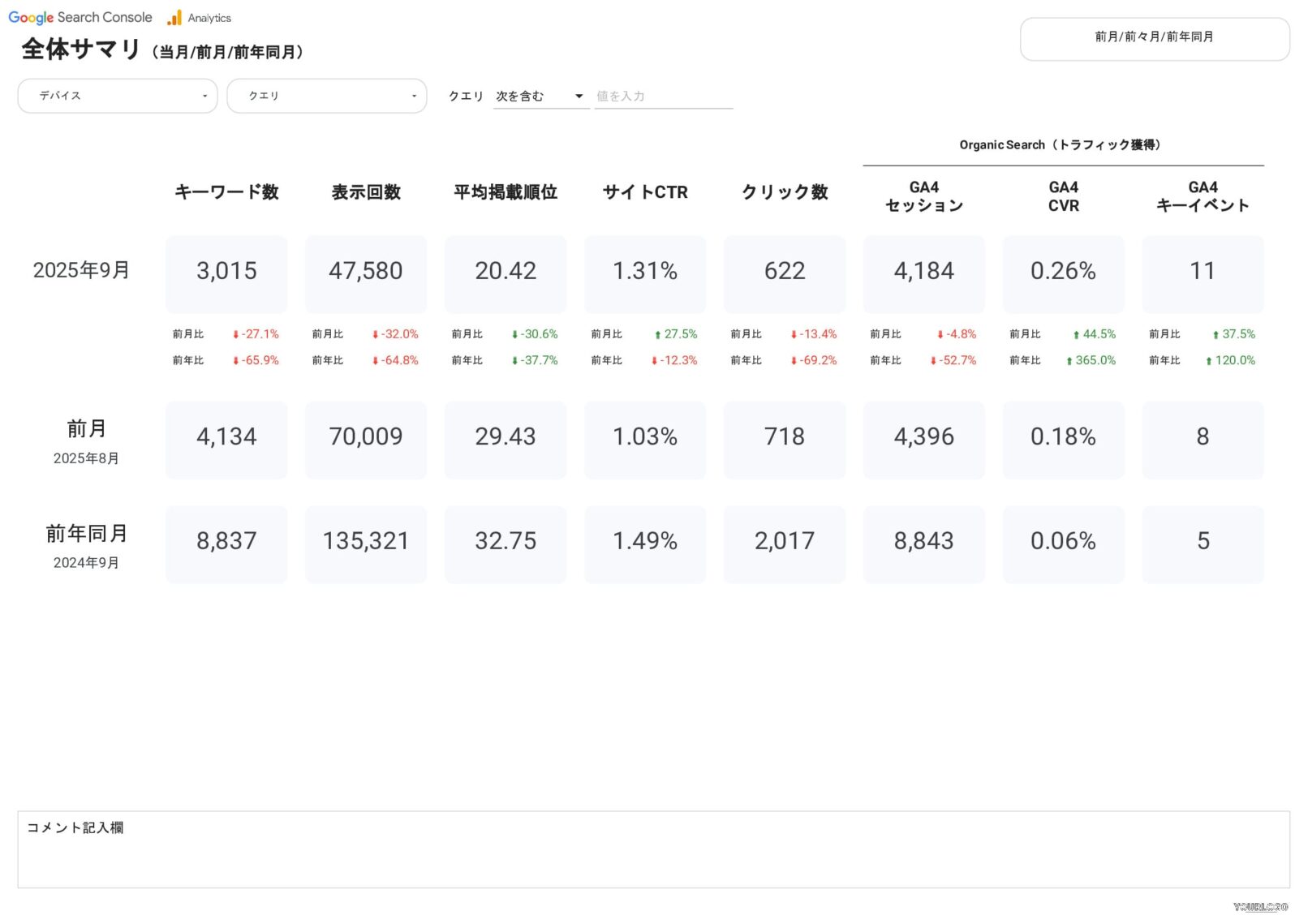Click the YOURLOGO watermark in corner
The image size is (1308, 924).
click(1260, 907)
